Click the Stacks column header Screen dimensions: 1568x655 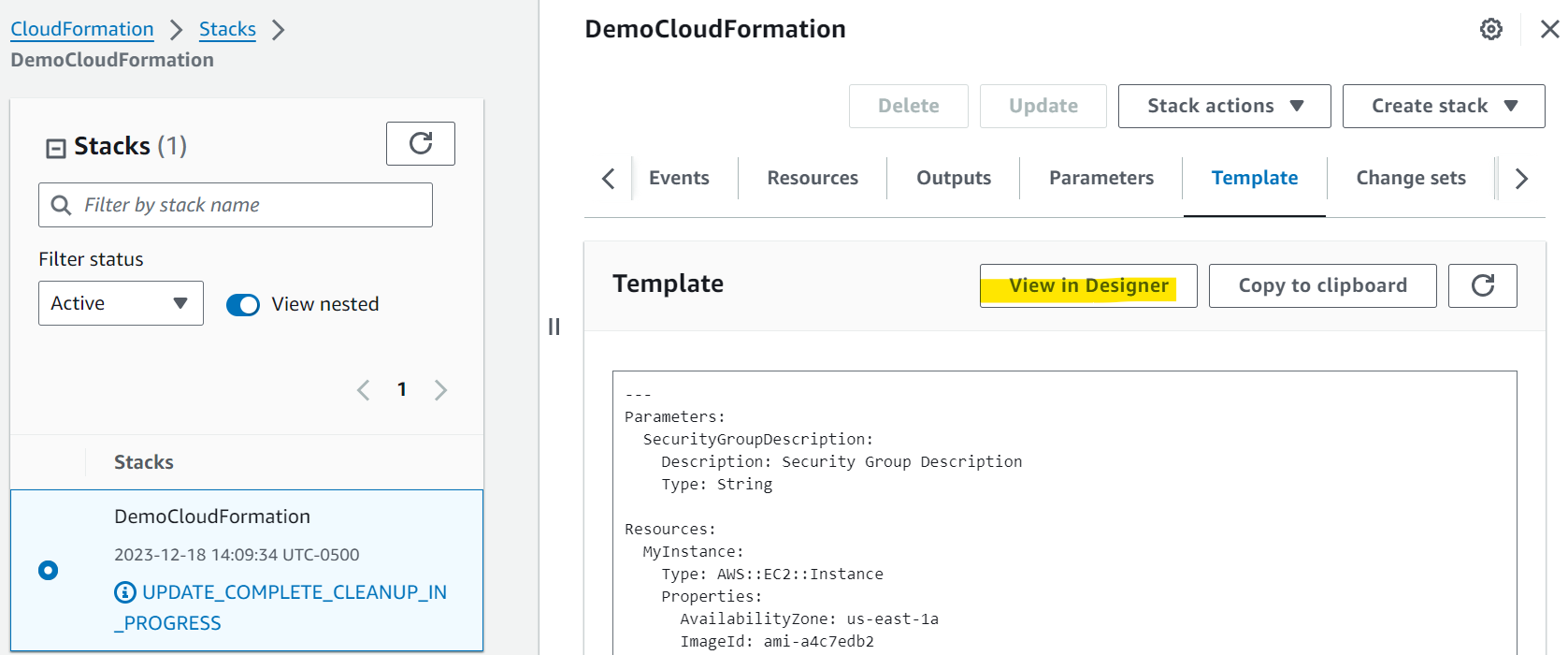[x=144, y=462]
